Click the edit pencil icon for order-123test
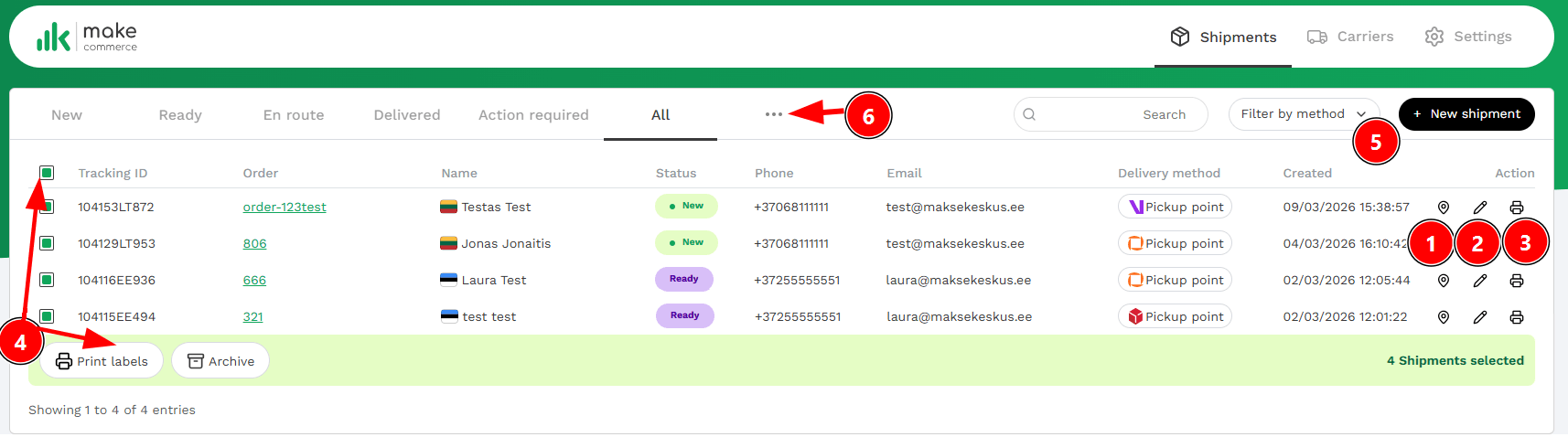This screenshot has height=437, width=1568. point(1479,208)
